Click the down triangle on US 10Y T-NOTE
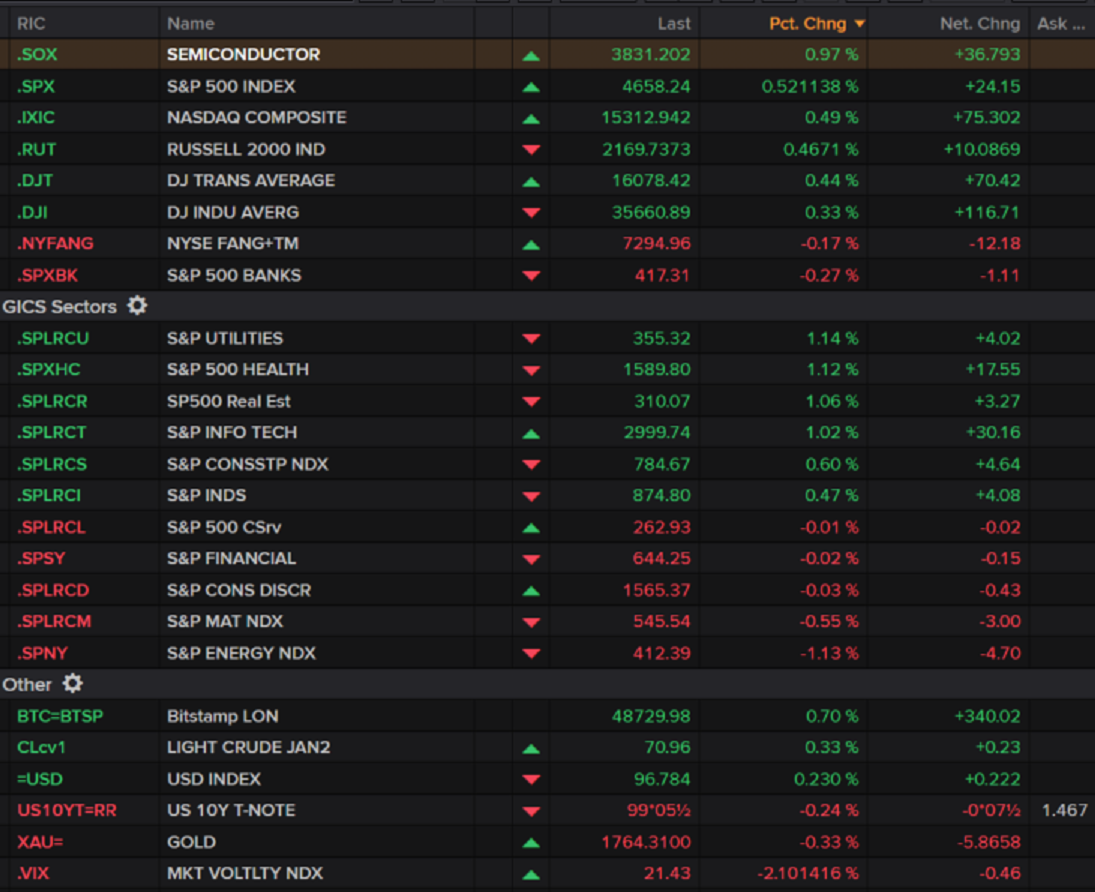 [531, 810]
